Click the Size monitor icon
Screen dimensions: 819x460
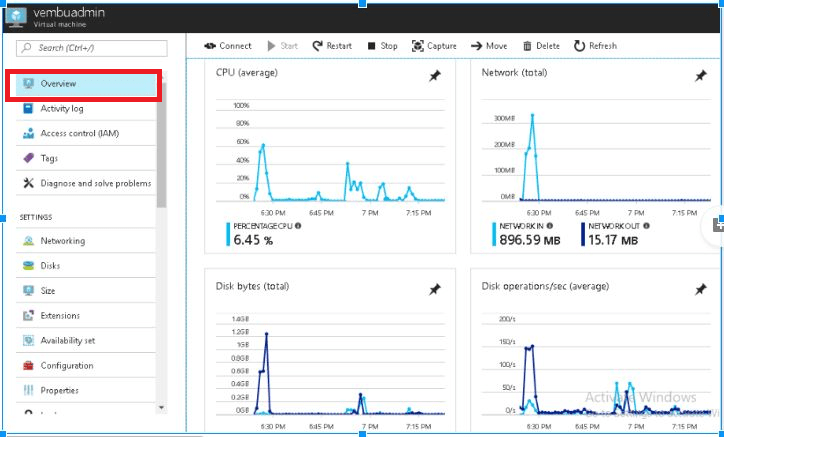click(x=28, y=291)
